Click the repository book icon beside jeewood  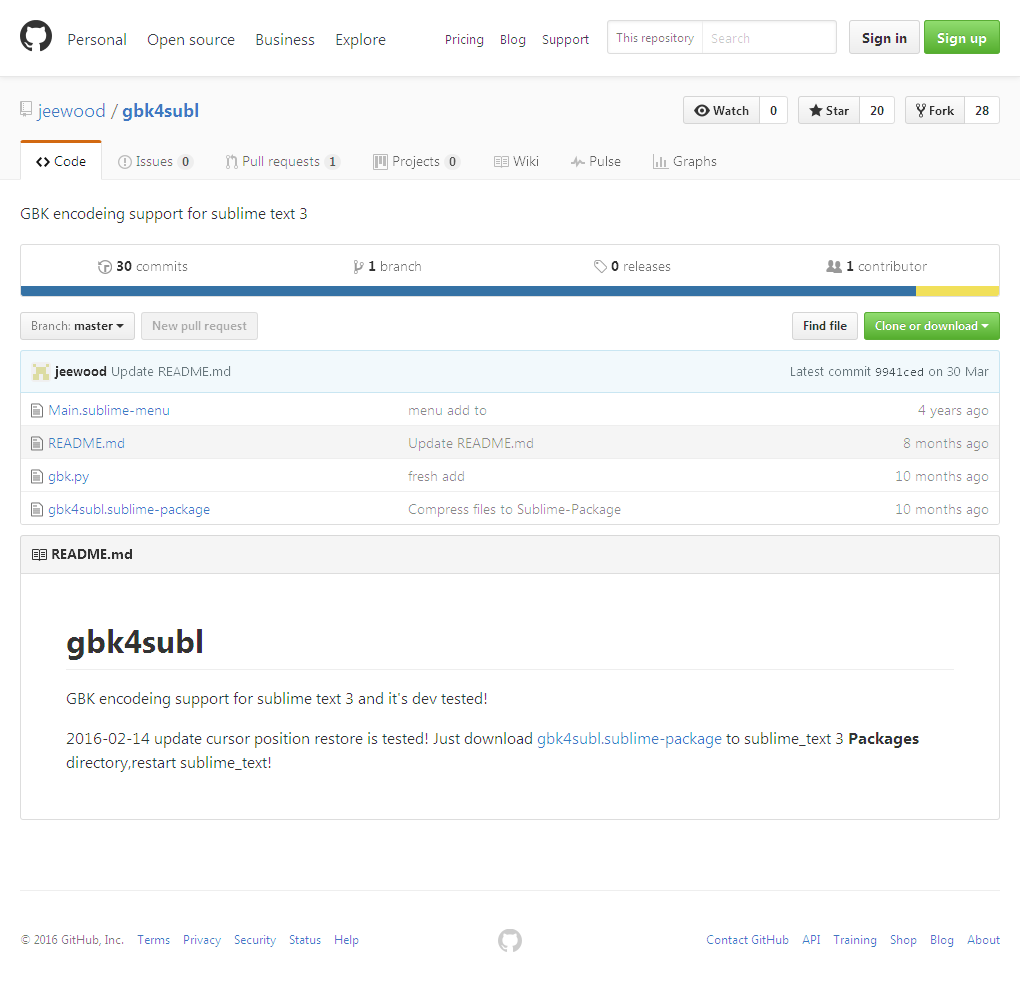coord(26,109)
